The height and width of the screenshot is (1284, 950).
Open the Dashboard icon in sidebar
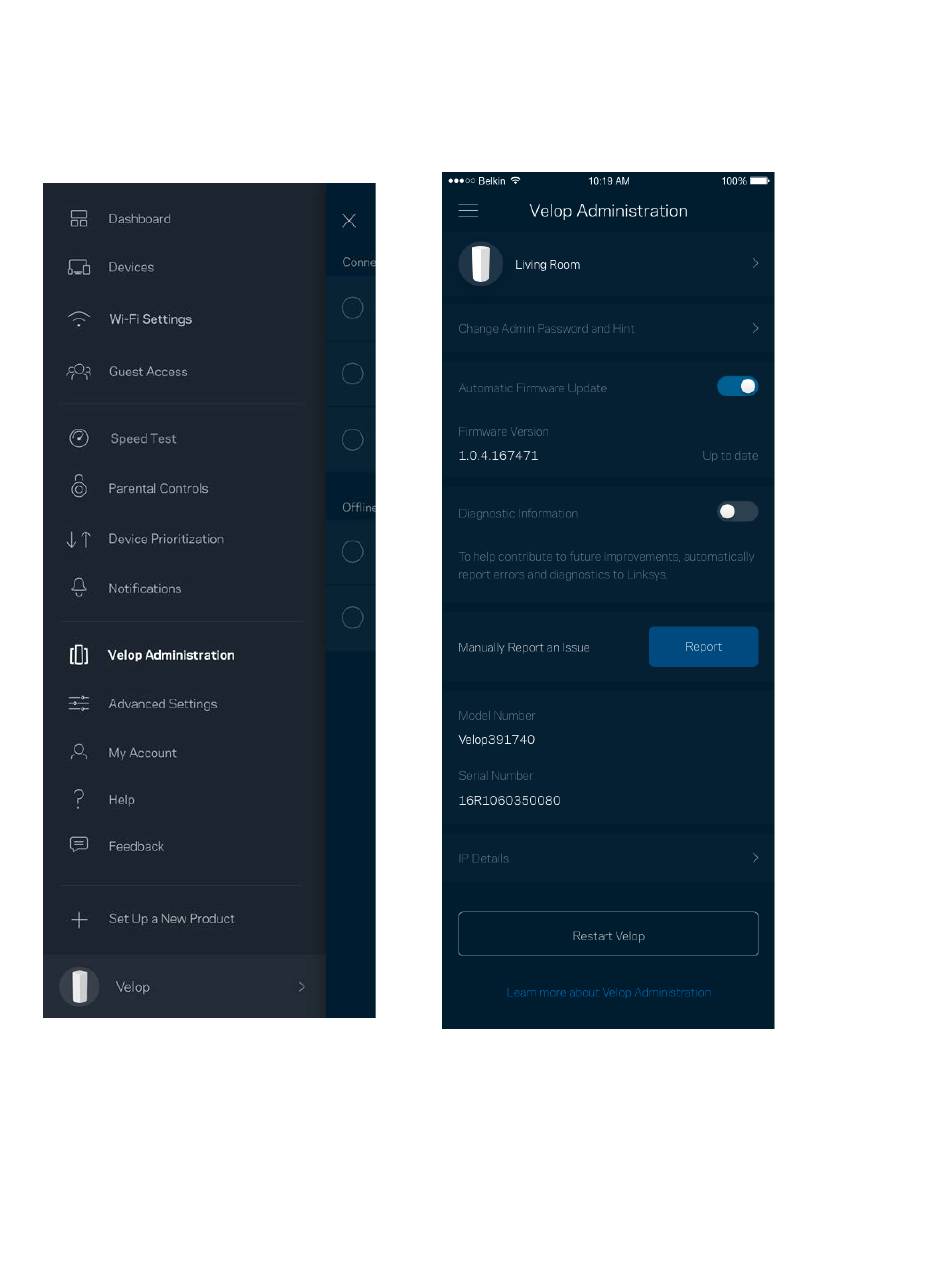pyautogui.click(x=79, y=219)
